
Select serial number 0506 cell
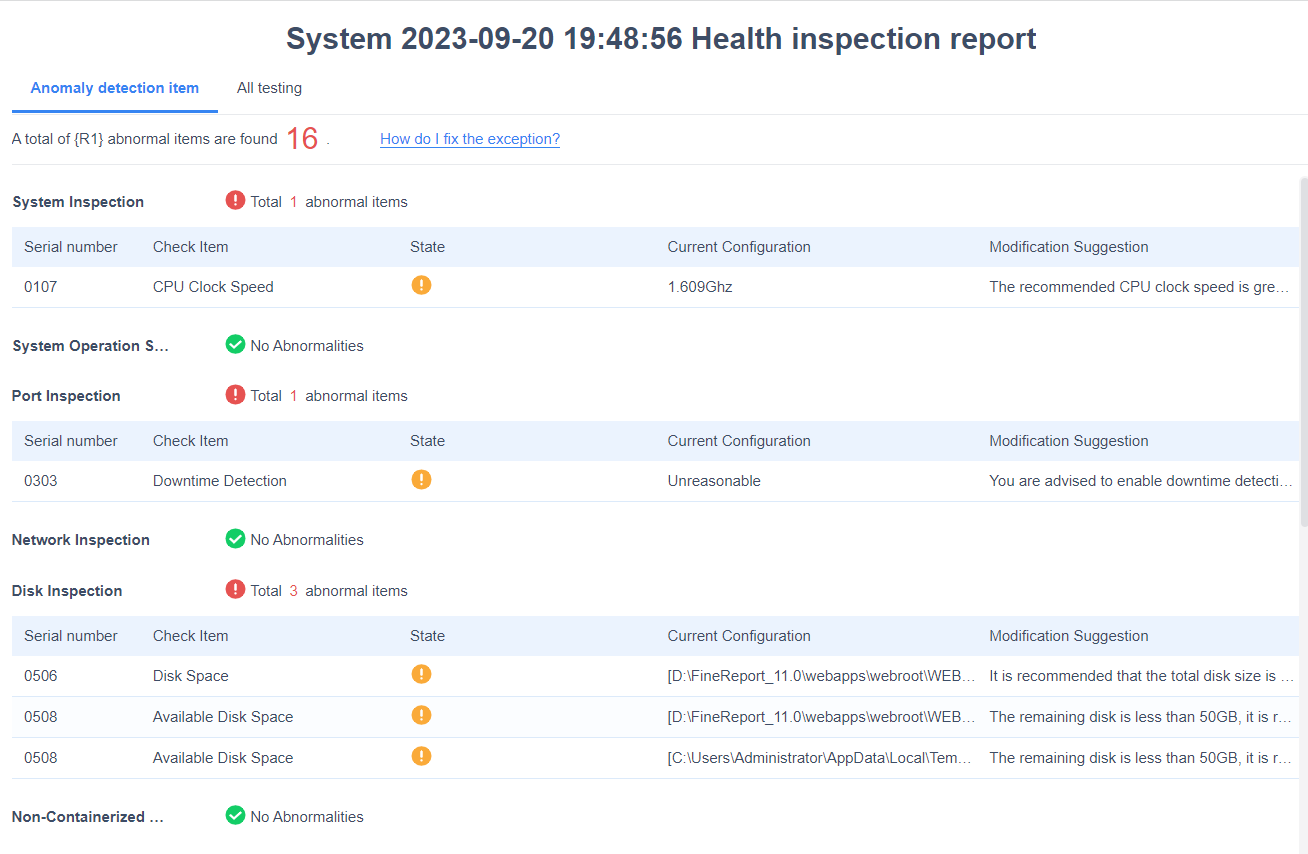tap(41, 676)
